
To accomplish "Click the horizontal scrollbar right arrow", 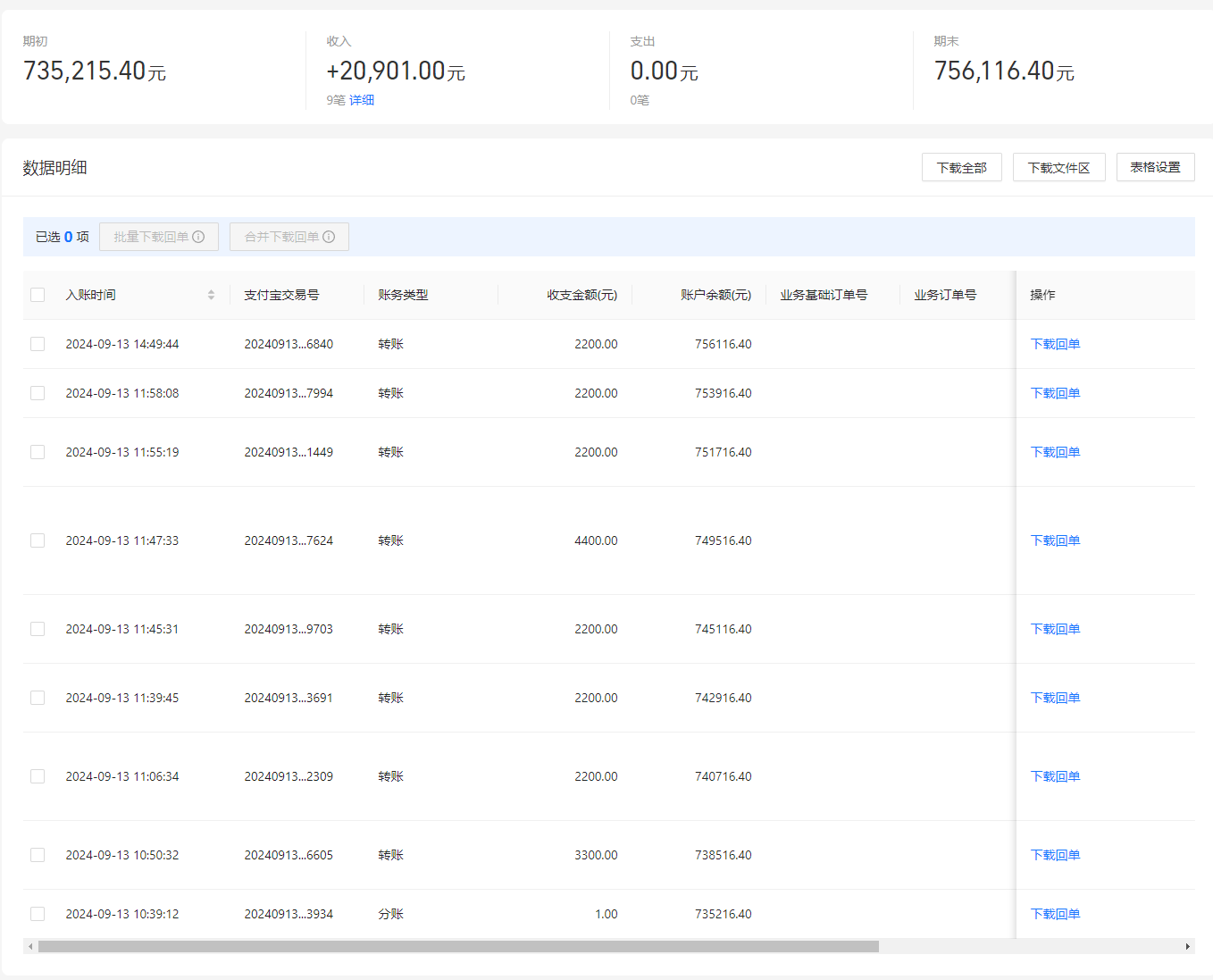I will [x=1187, y=946].
